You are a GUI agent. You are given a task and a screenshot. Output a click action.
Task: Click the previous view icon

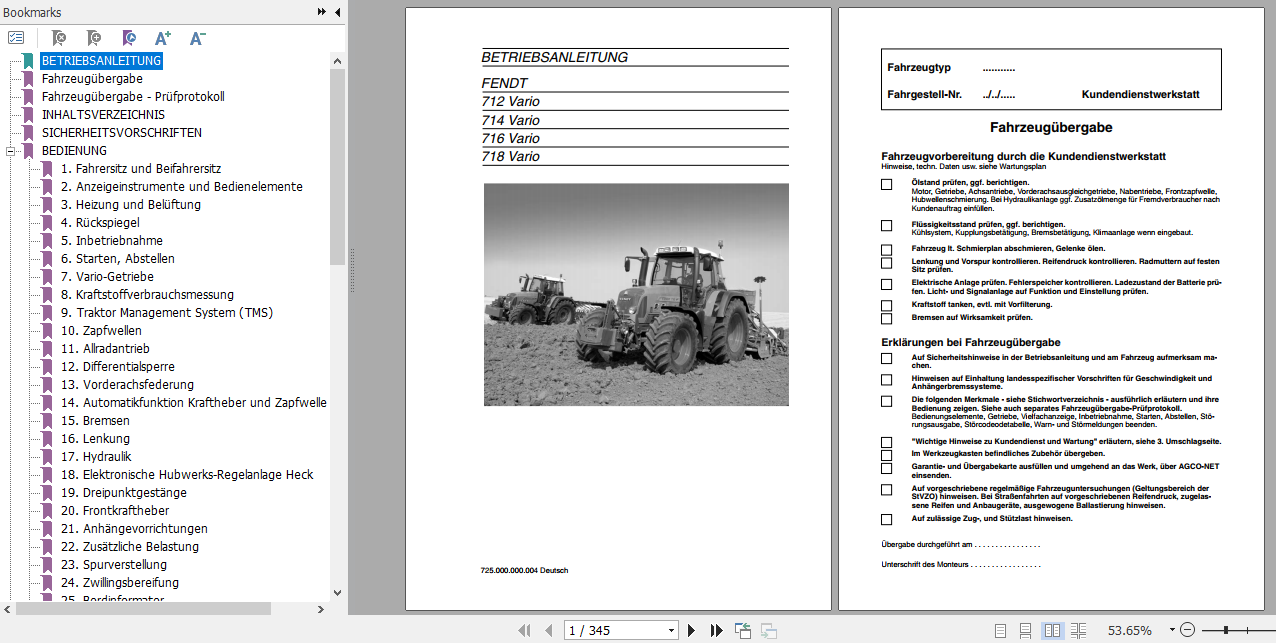tap(743, 630)
